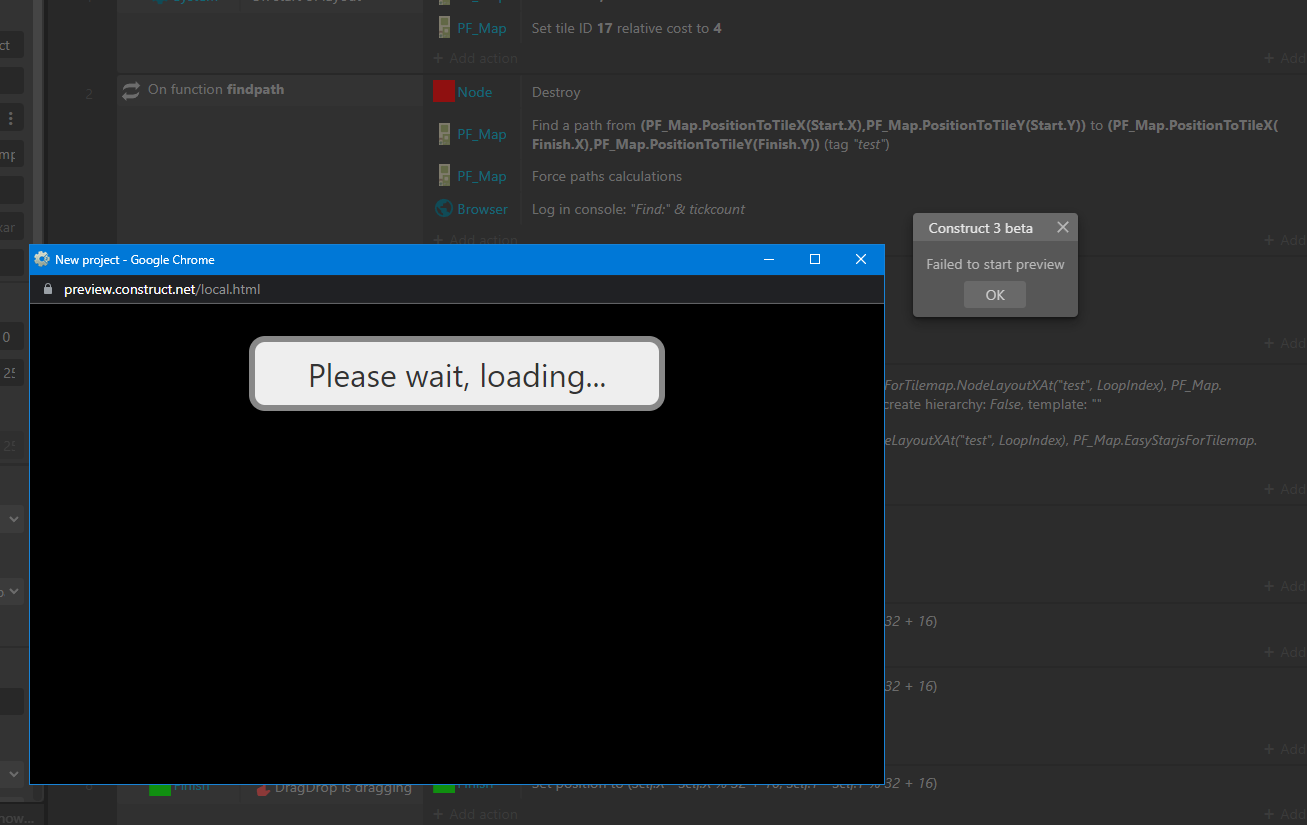
Task: Click OK in the Construct 3 beta dialog
Action: coord(994,295)
